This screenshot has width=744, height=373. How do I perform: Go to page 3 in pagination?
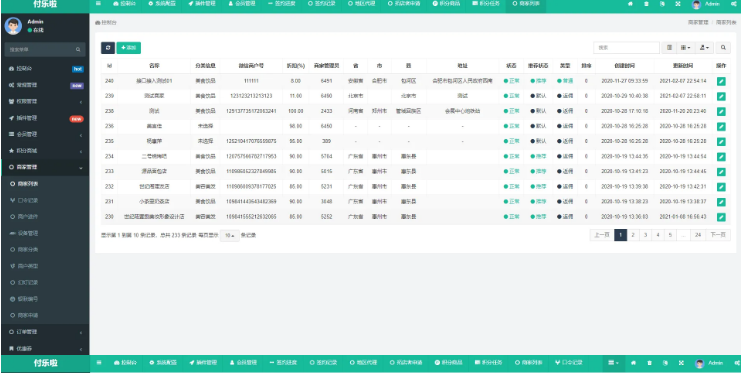[645, 235]
